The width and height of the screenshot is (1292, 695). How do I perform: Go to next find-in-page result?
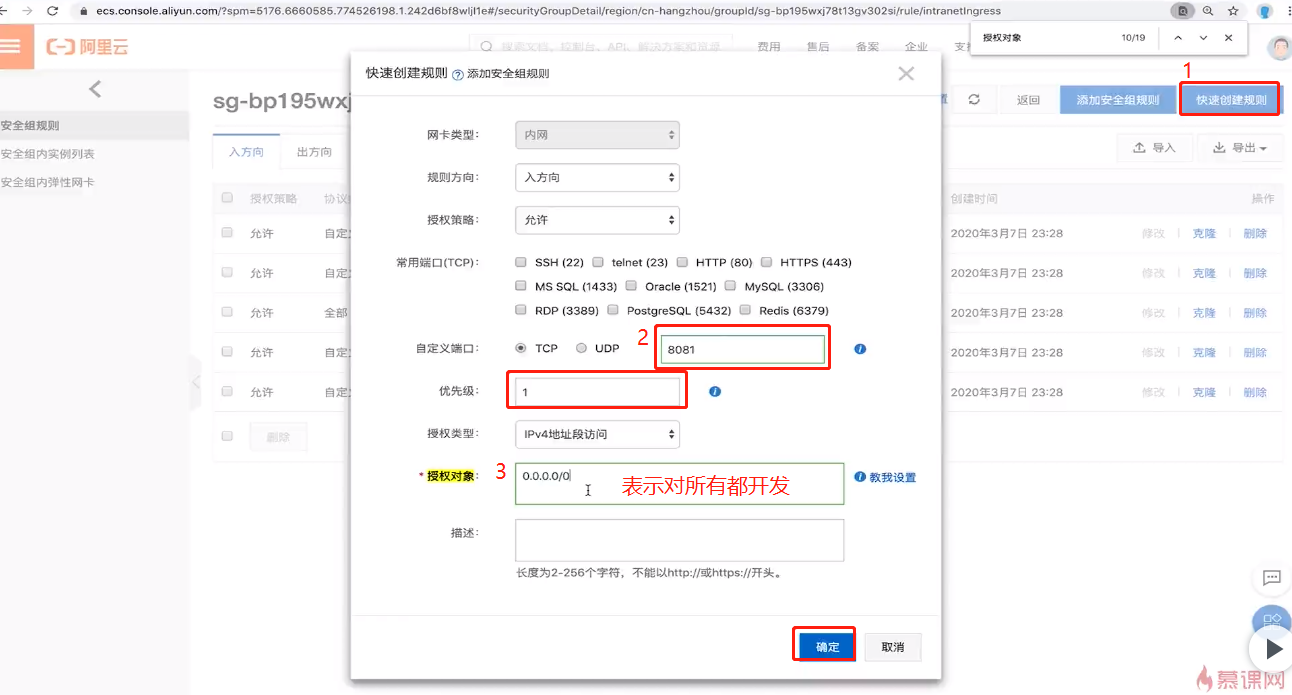1203,38
